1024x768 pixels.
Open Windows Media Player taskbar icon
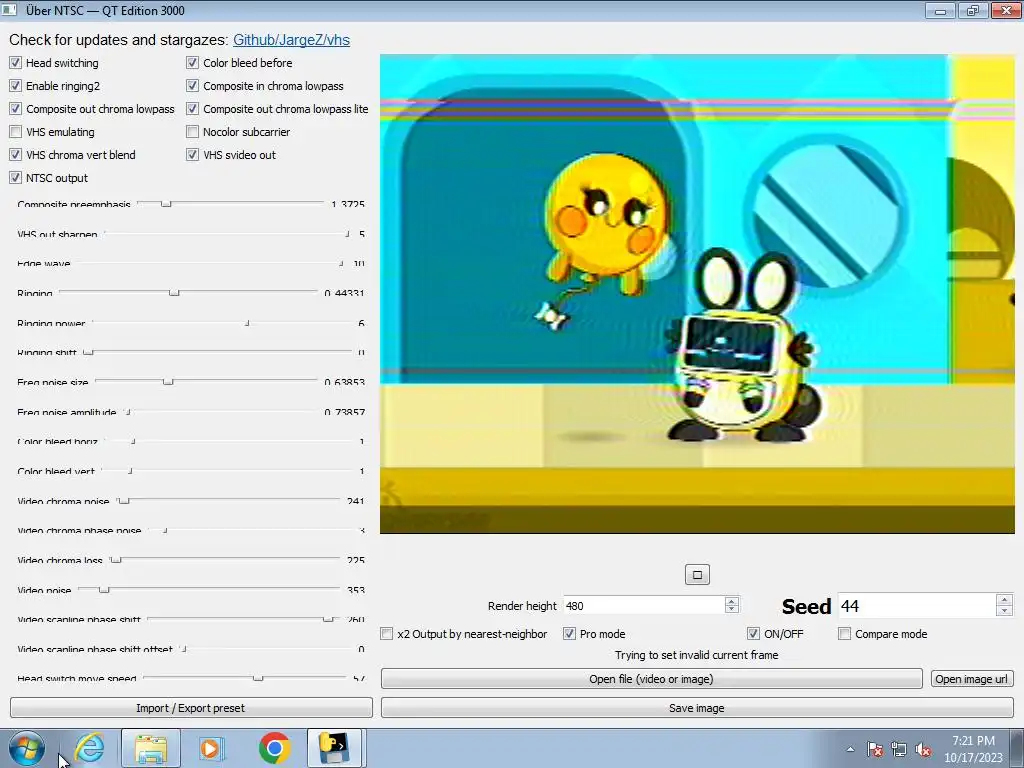(x=212, y=748)
